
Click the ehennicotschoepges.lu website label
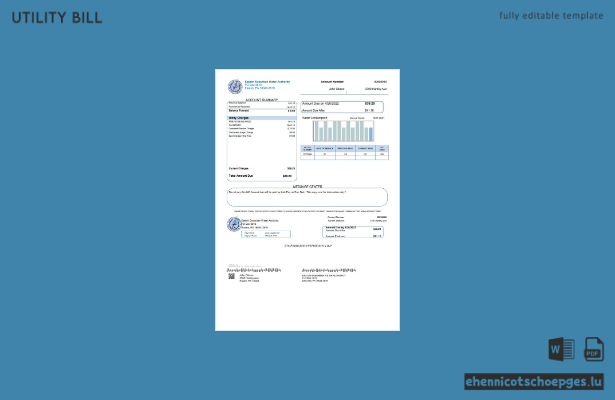coord(534,382)
